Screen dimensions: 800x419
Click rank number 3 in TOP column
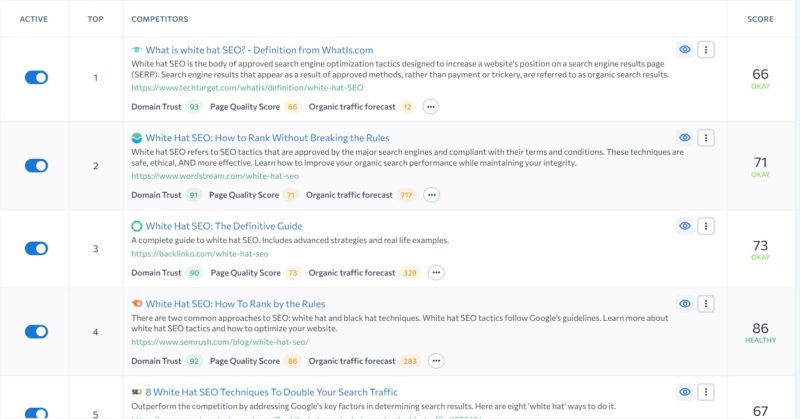pyautogui.click(x=95, y=249)
